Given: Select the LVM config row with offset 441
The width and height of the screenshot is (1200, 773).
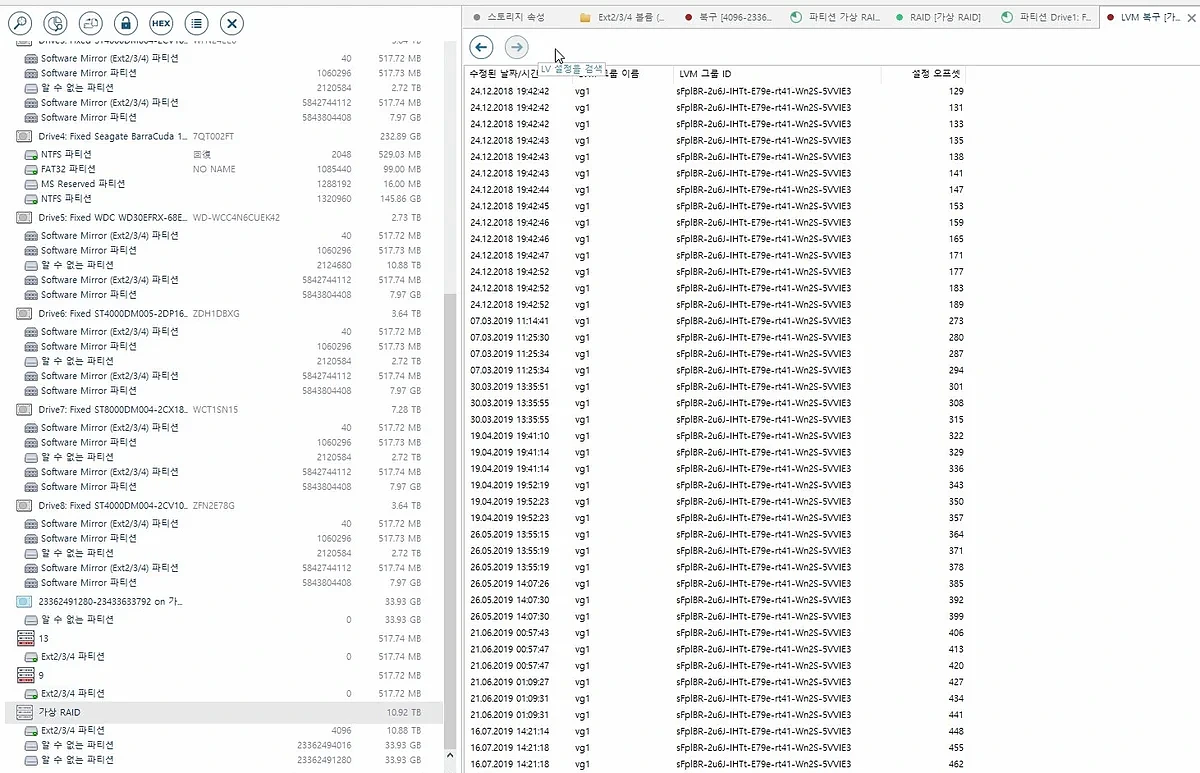Looking at the screenshot, I should 716,715.
